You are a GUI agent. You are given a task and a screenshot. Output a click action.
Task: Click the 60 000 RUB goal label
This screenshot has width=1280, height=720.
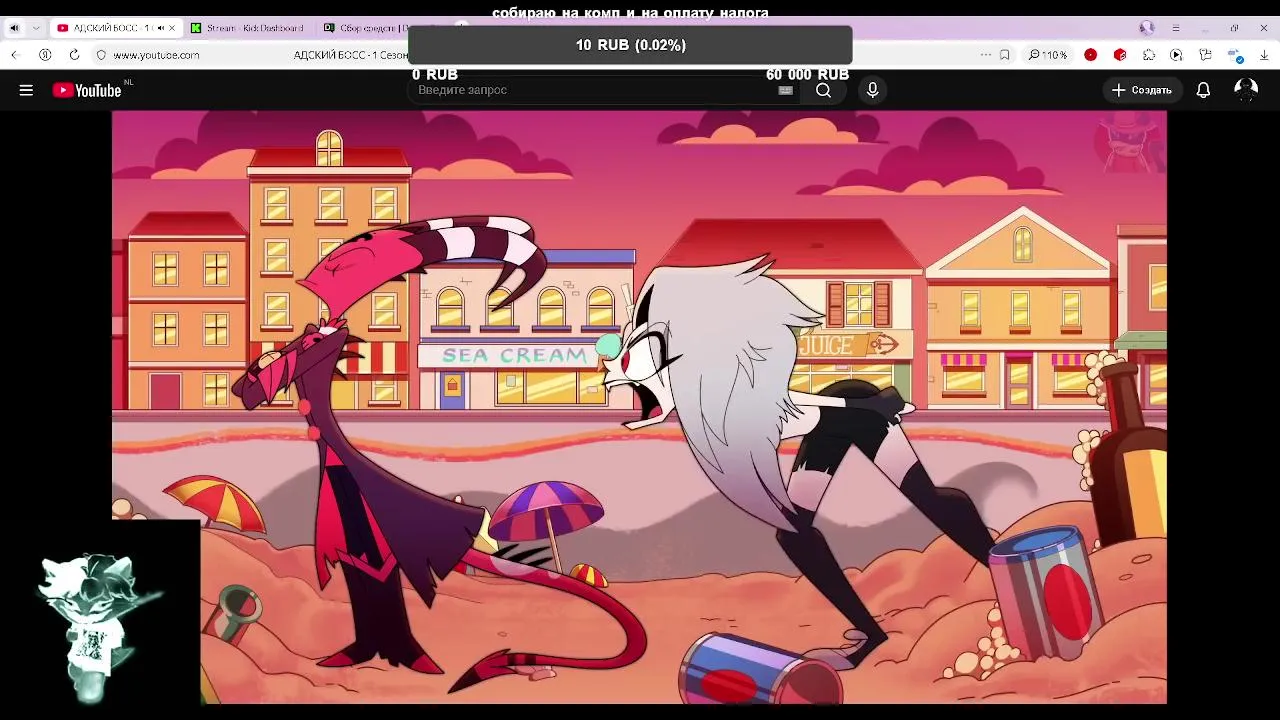(807, 75)
